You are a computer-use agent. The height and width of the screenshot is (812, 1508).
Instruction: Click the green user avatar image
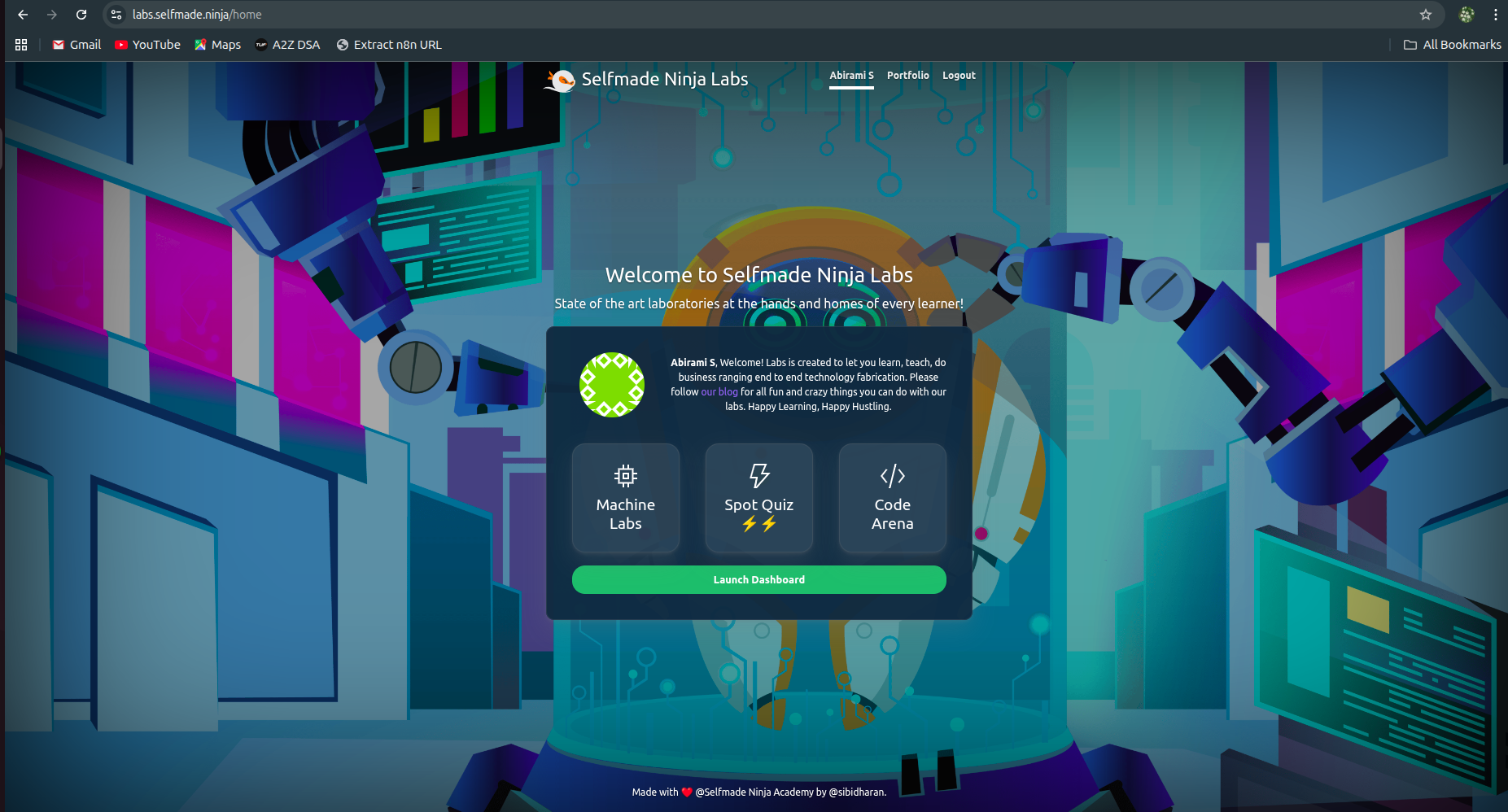[612, 385]
